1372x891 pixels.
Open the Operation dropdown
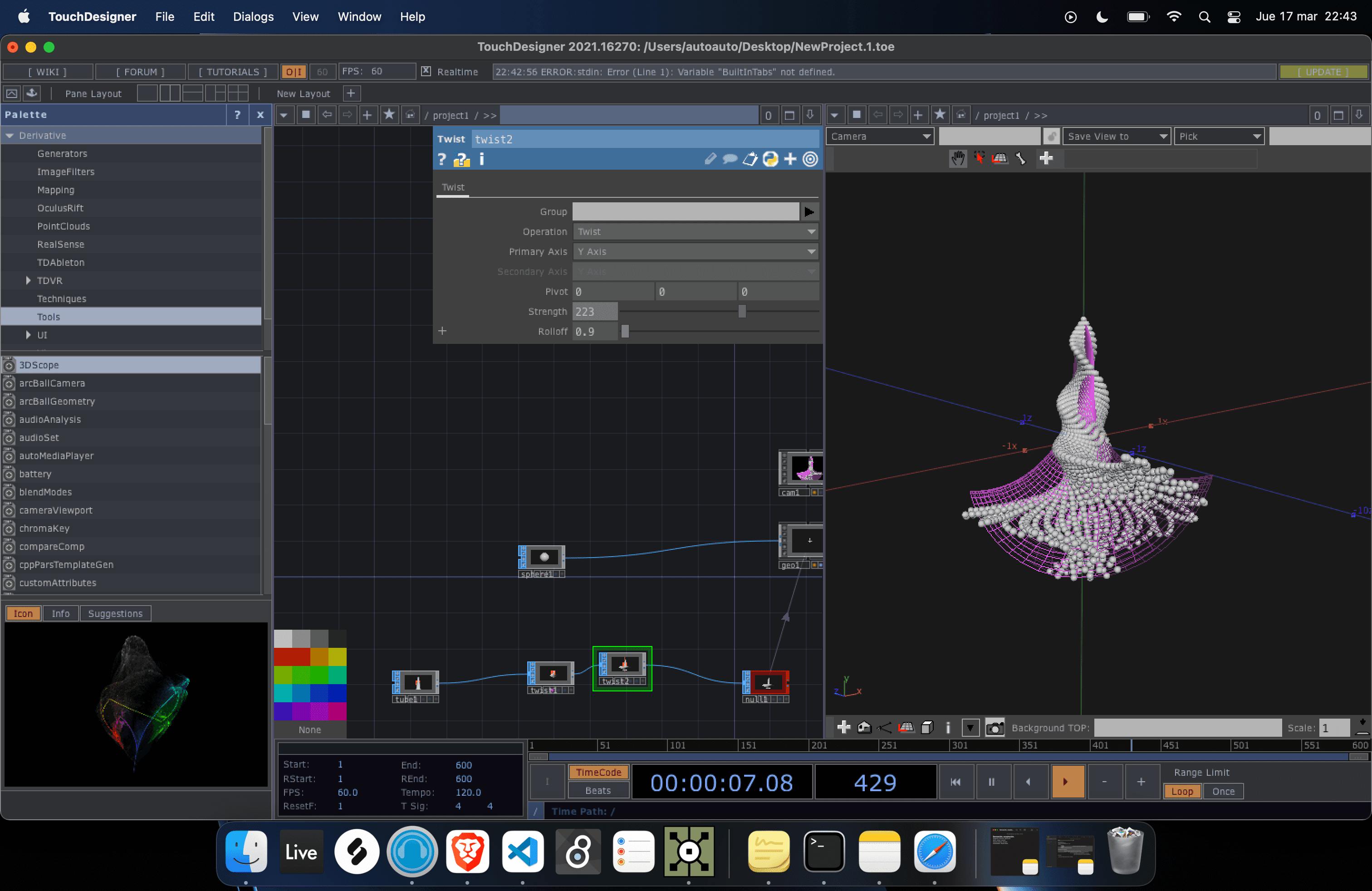(x=696, y=232)
